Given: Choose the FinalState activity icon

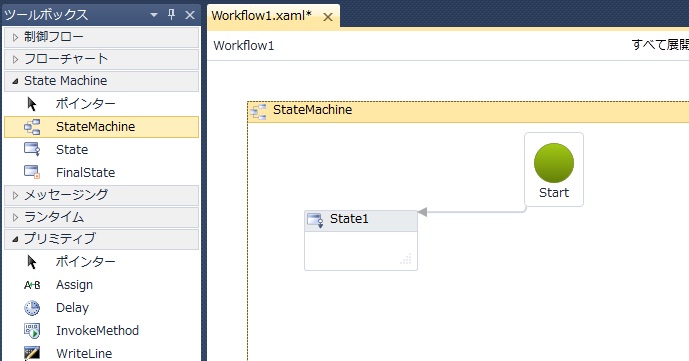Looking at the screenshot, I should 32,172.
